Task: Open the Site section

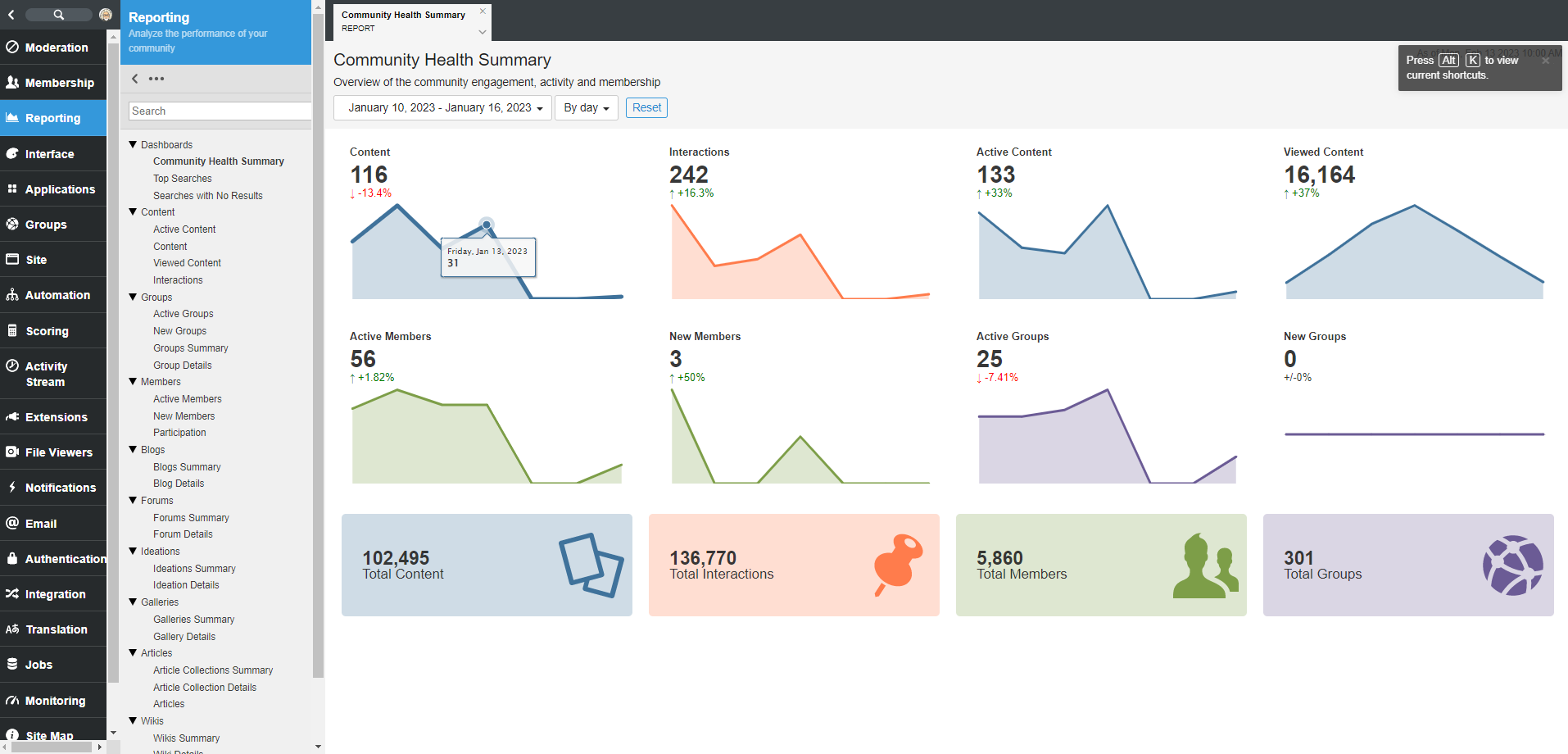Action: [x=53, y=260]
